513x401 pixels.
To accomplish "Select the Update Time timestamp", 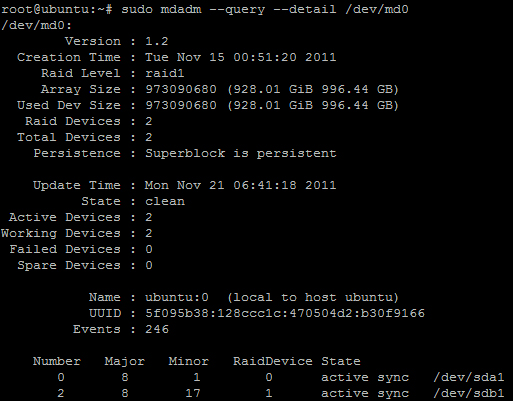I will [x=240, y=185].
